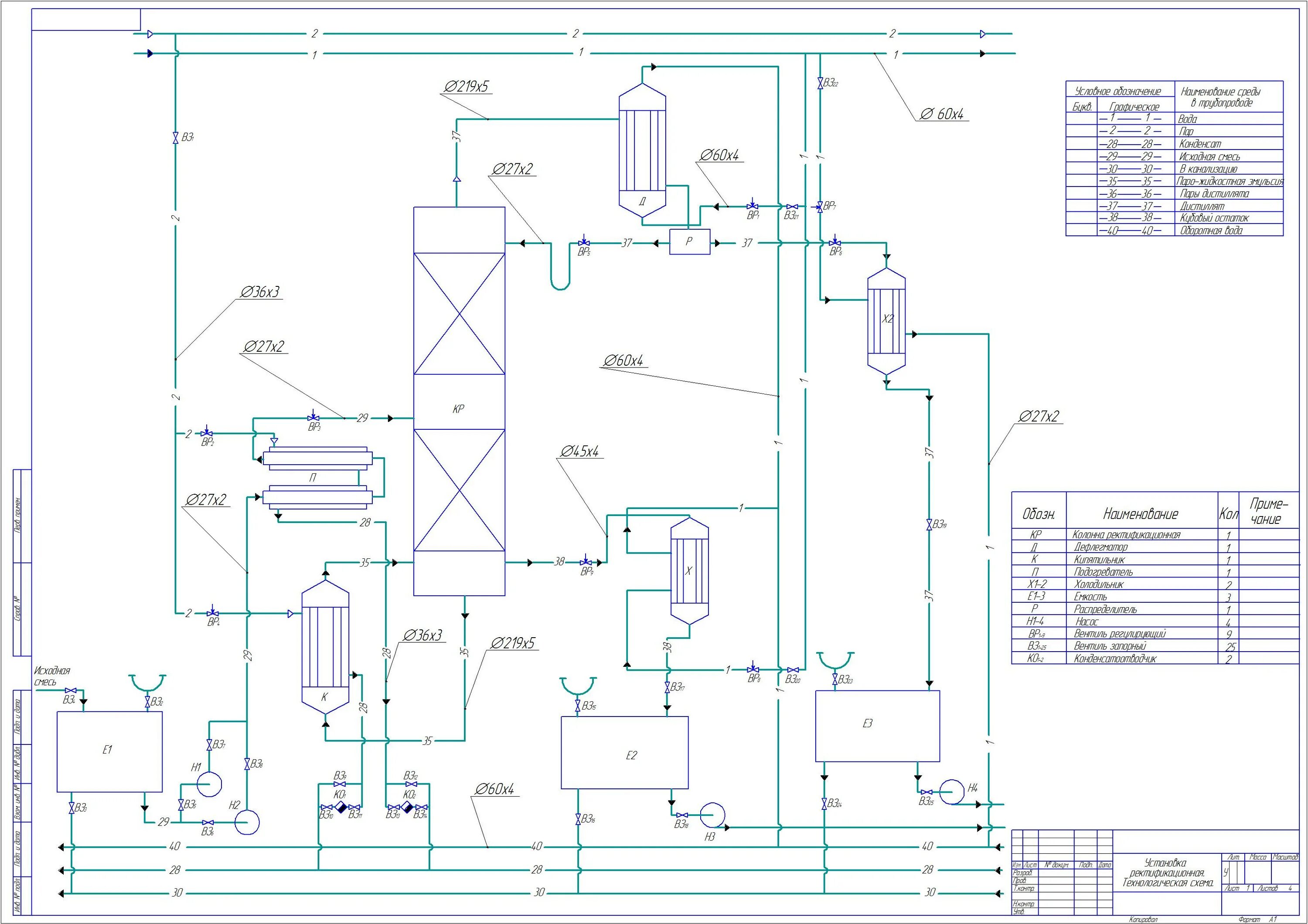Click 'В канализацию' legend row

click(1175, 169)
